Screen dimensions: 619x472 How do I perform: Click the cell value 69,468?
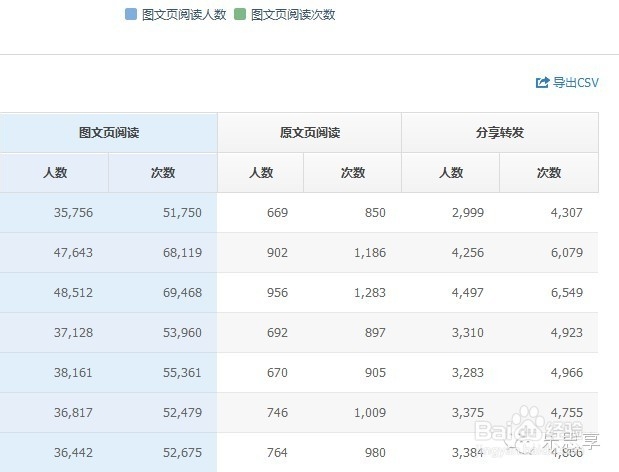[x=182, y=293]
